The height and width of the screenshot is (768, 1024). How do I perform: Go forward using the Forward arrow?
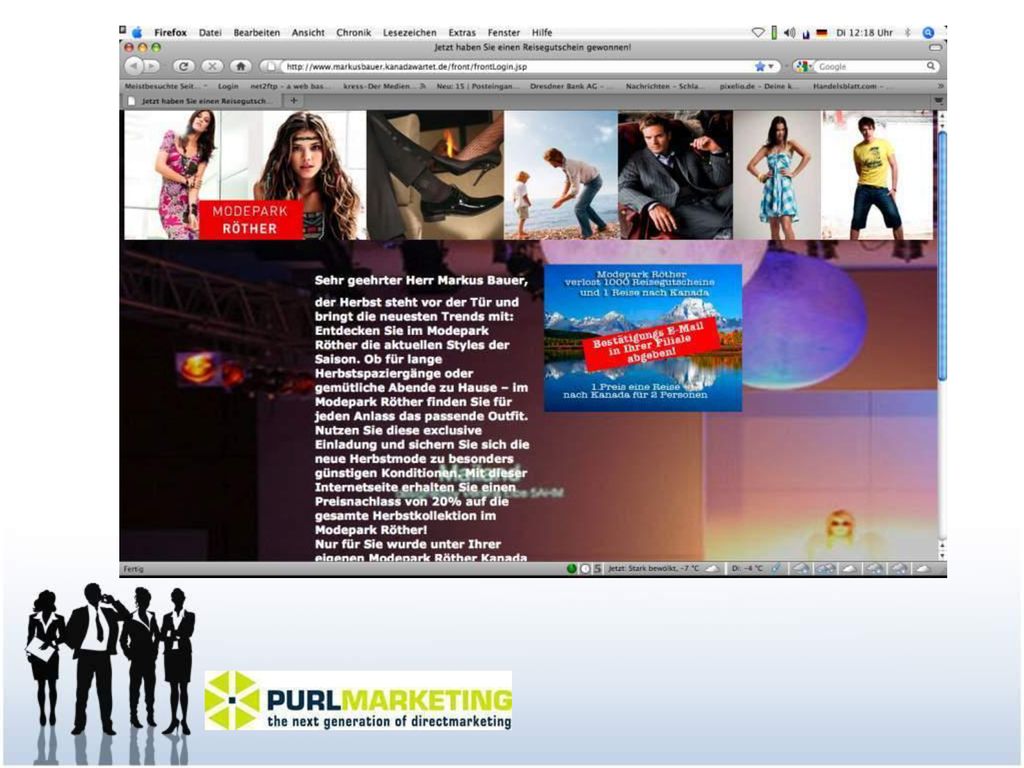tap(152, 66)
